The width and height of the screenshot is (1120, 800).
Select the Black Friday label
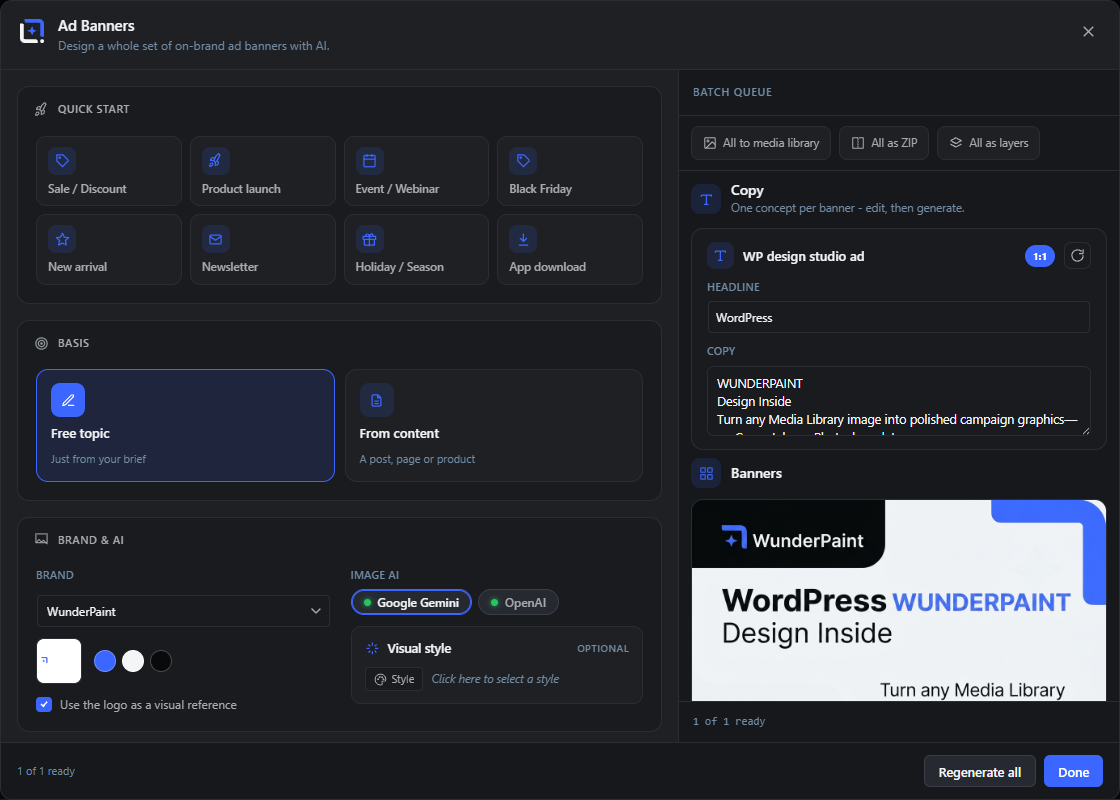pyautogui.click(x=540, y=189)
